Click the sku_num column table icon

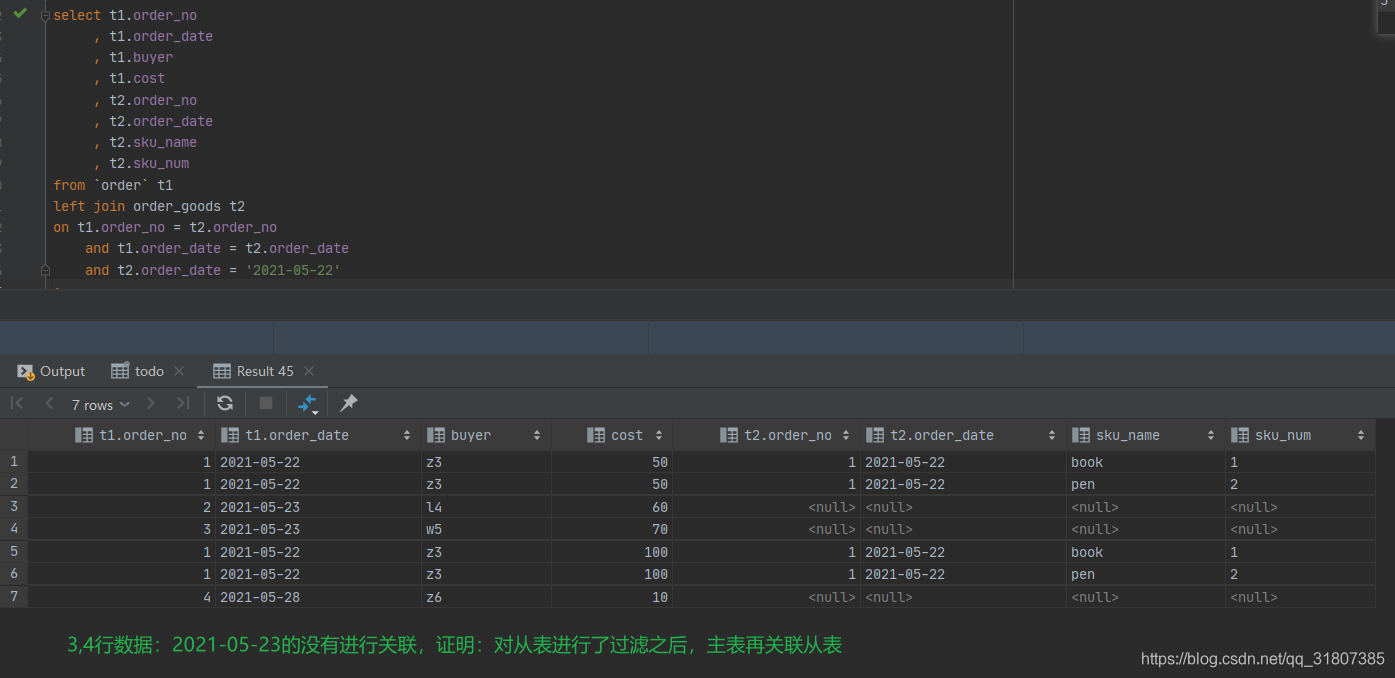tap(1240, 435)
